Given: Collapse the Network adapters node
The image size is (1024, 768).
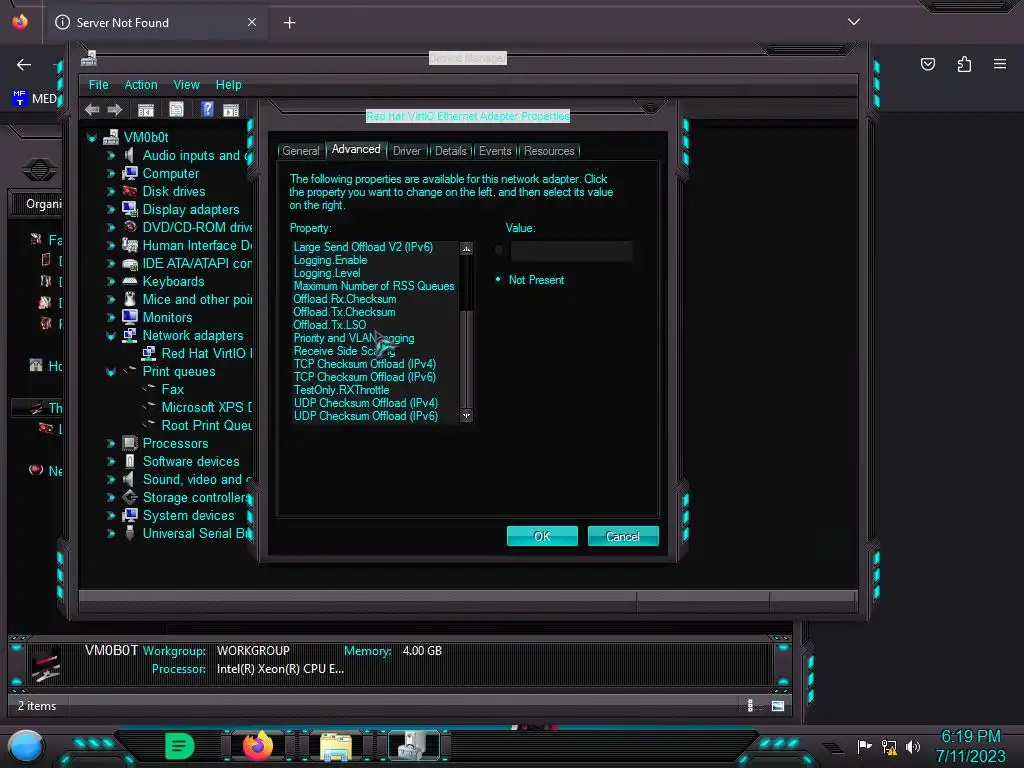Looking at the screenshot, I should tap(111, 336).
